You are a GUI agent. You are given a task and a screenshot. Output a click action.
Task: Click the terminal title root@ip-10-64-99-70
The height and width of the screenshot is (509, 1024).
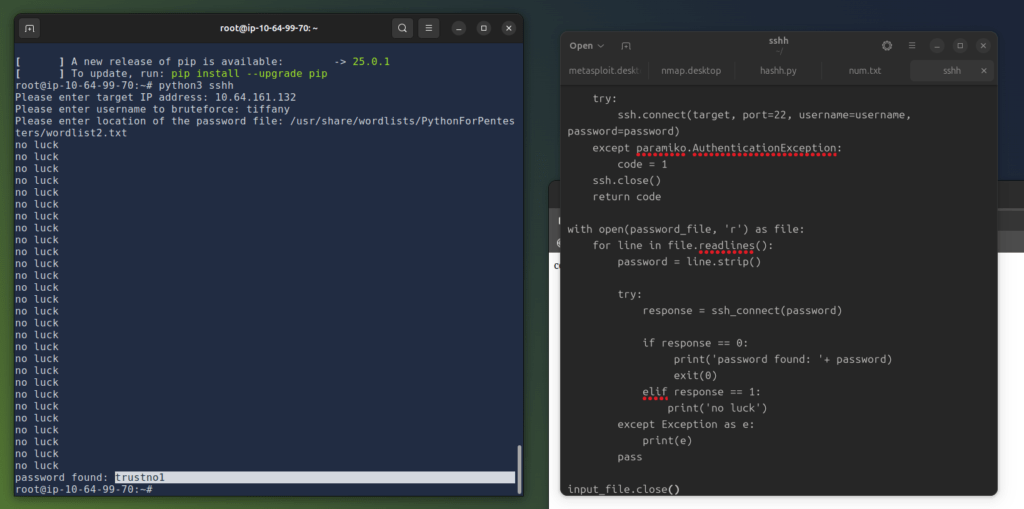point(269,29)
